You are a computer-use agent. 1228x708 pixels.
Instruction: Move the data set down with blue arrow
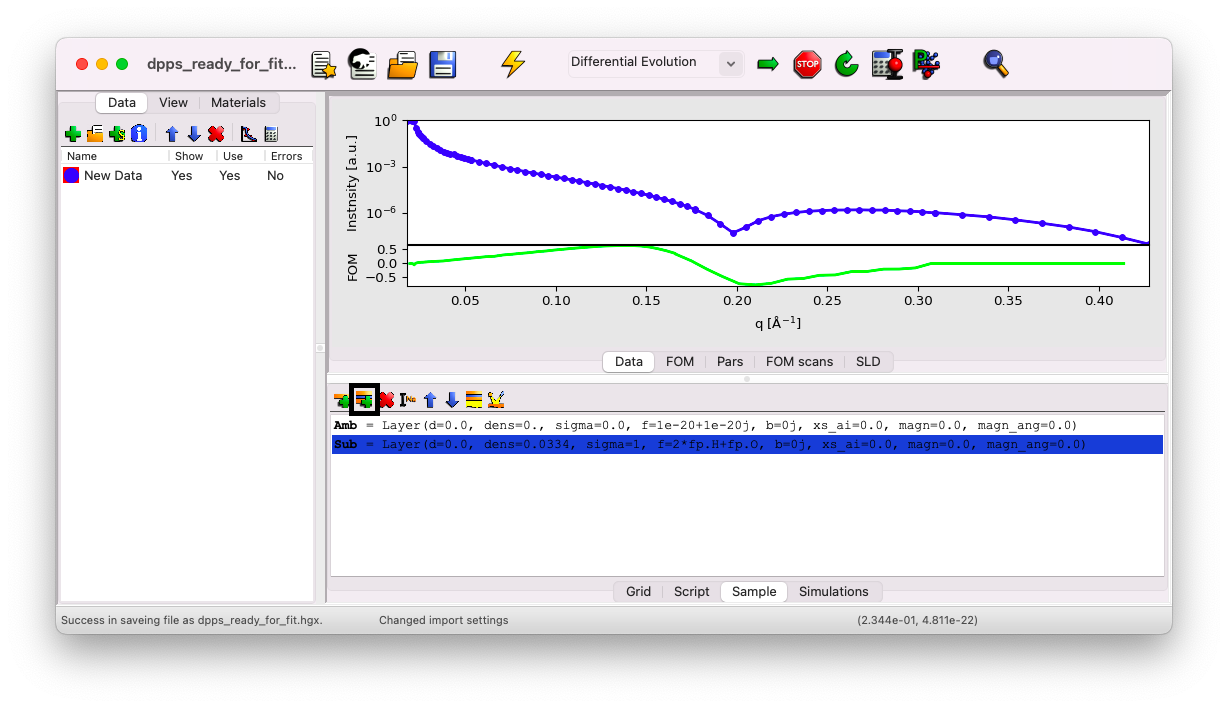(x=194, y=134)
